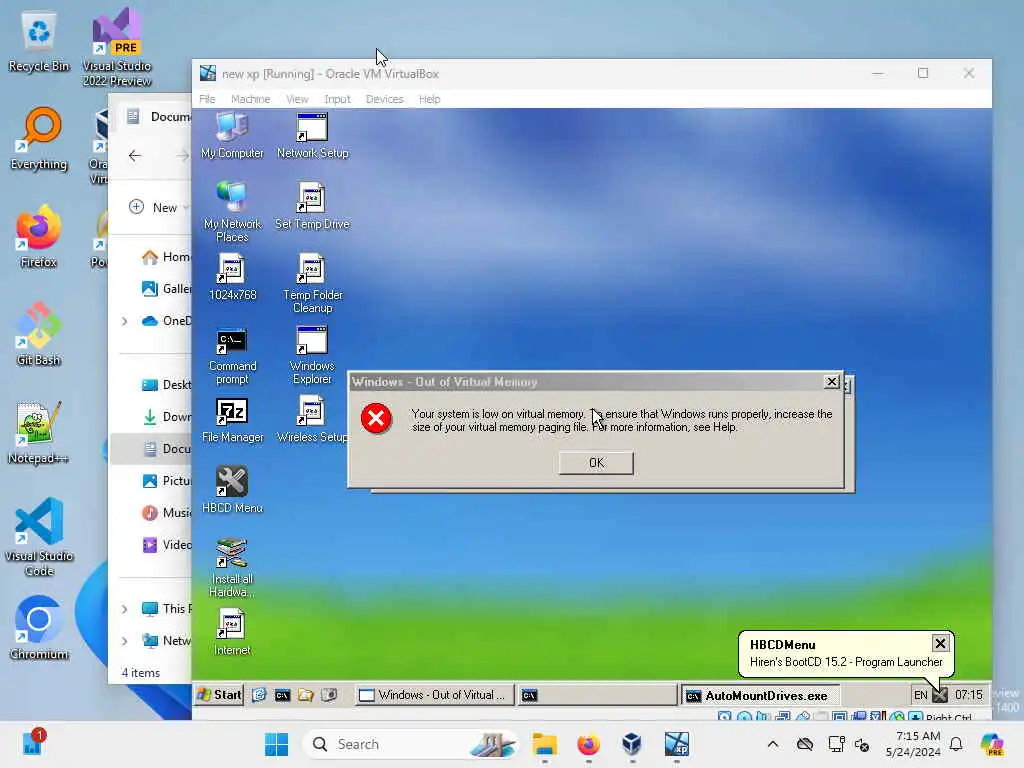Screen dimensions: 1024x768
Task: Launch Install all Hardware icon
Action: click(232, 568)
